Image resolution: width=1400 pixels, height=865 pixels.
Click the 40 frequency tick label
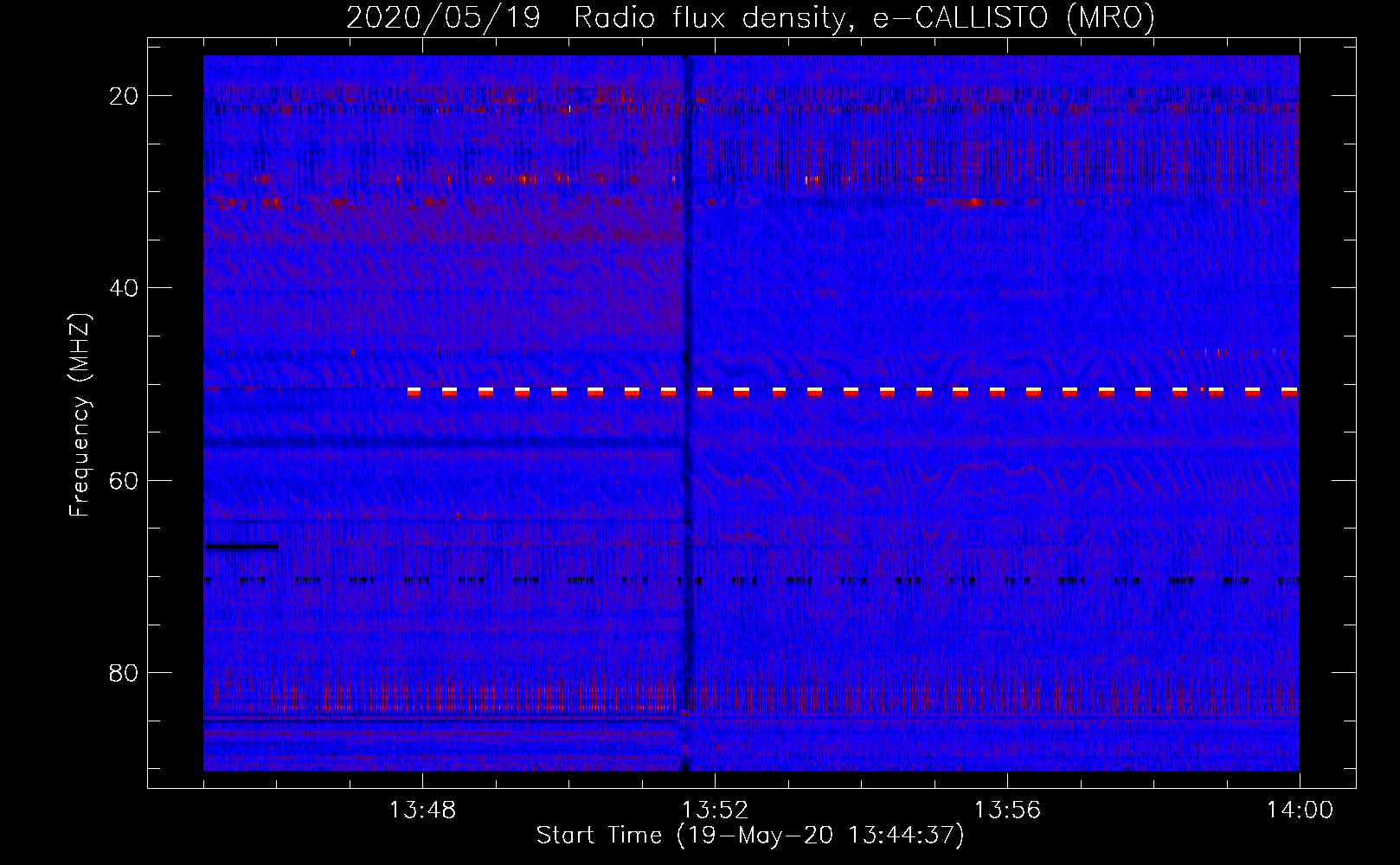(x=124, y=288)
